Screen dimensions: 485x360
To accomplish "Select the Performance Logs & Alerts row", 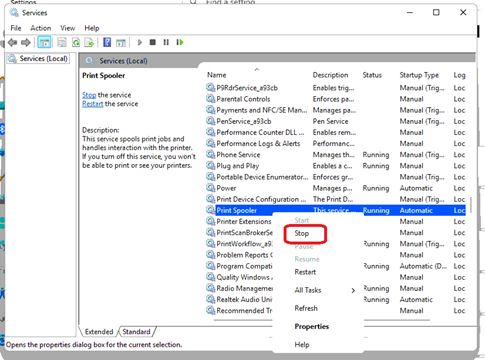I will pyautogui.click(x=335, y=144).
